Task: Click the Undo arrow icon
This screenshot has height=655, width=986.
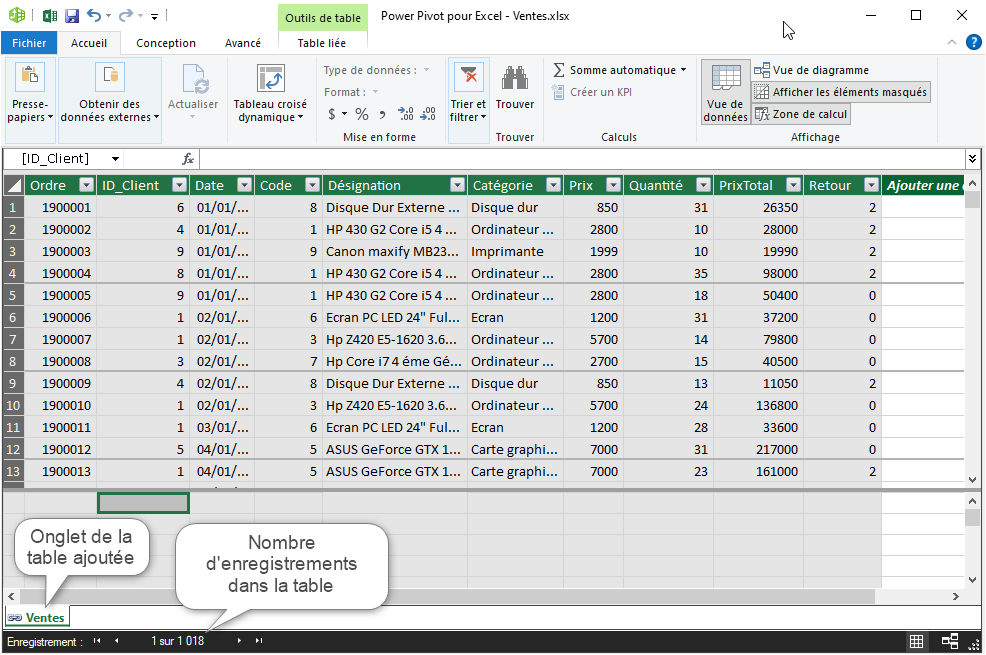Action: coord(94,15)
